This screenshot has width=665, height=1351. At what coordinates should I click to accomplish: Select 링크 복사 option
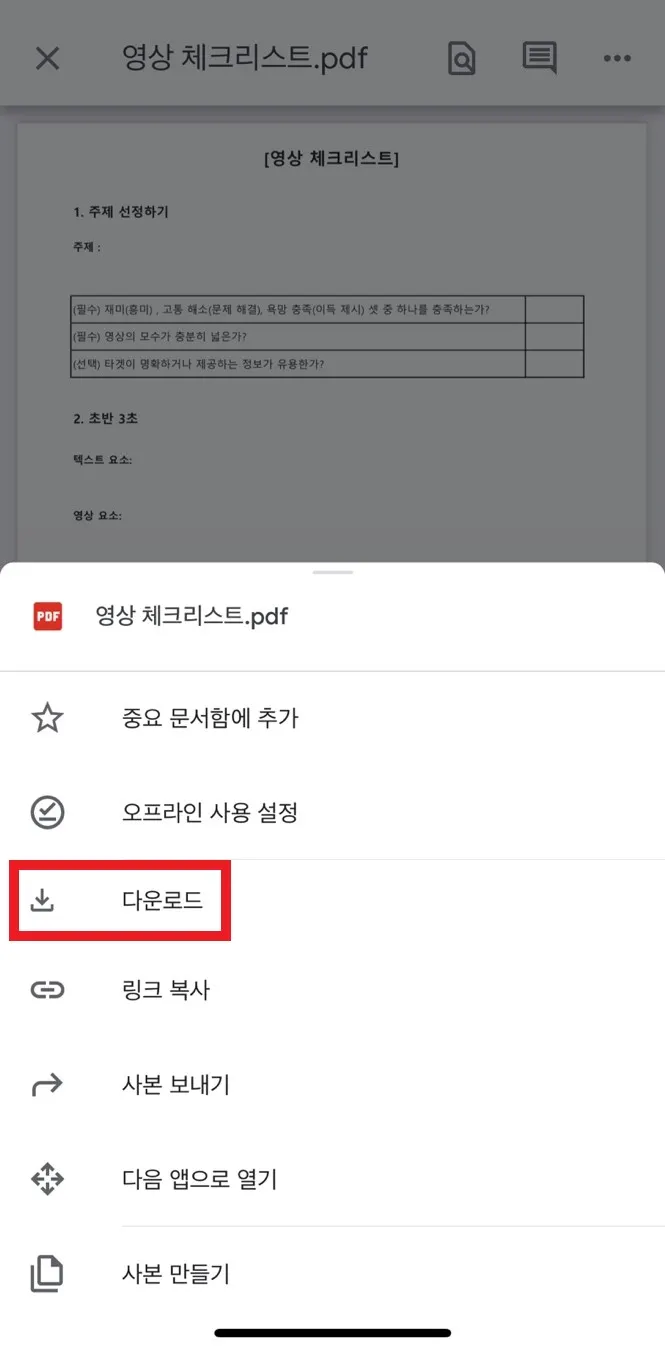(332, 990)
